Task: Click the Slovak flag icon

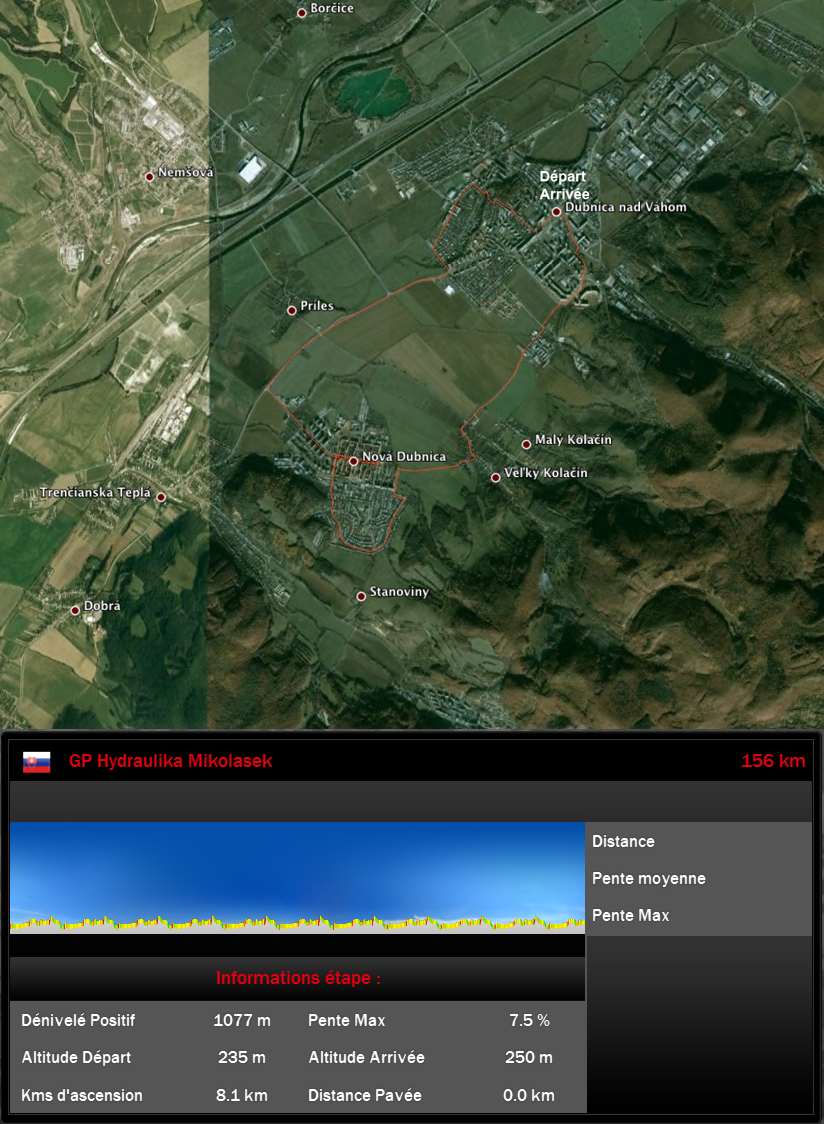Action: (x=37, y=762)
